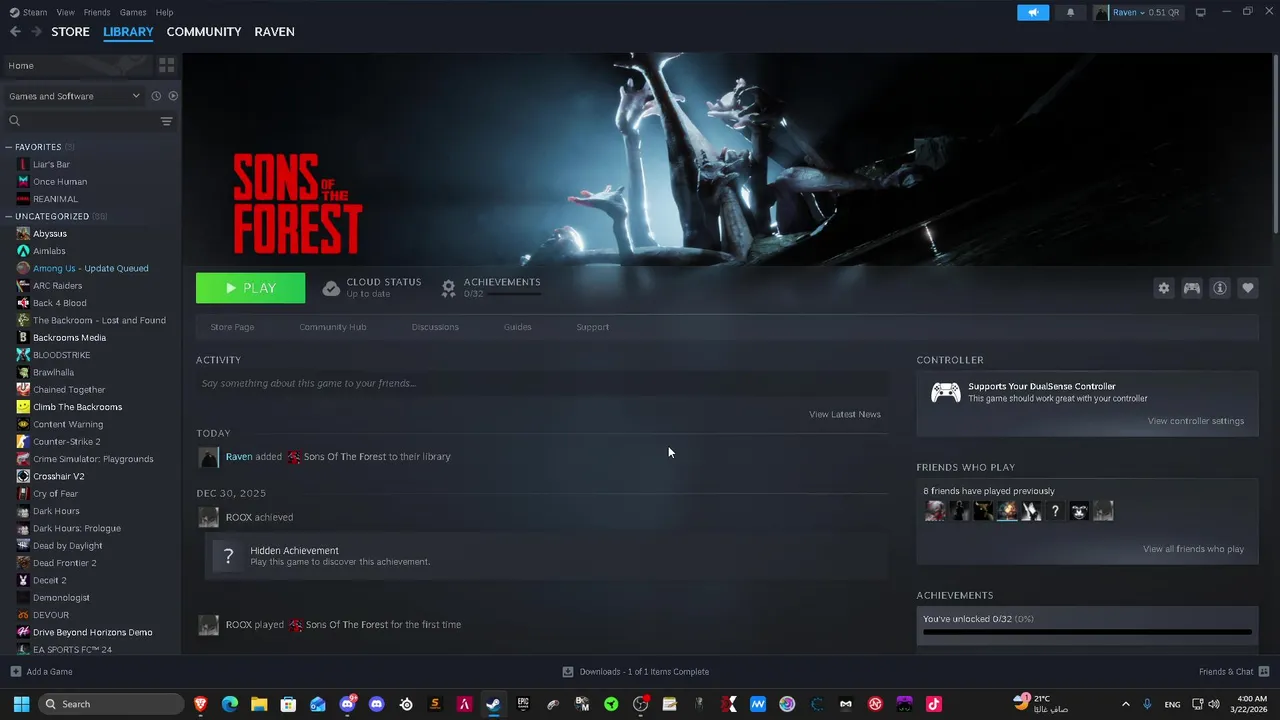The image size is (1280, 720).
Task: Open Brave browser from taskbar
Action: [200, 704]
